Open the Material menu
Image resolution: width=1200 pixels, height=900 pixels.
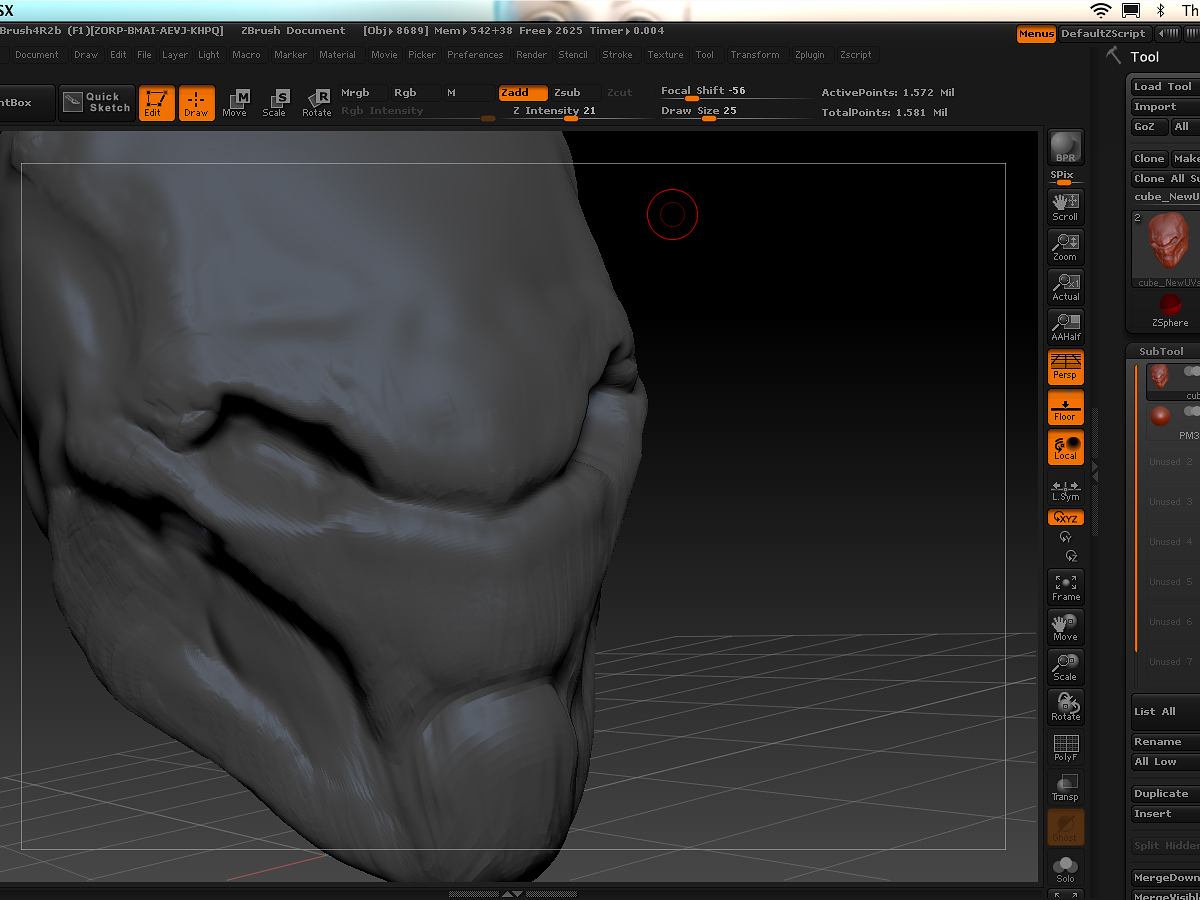click(x=338, y=55)
